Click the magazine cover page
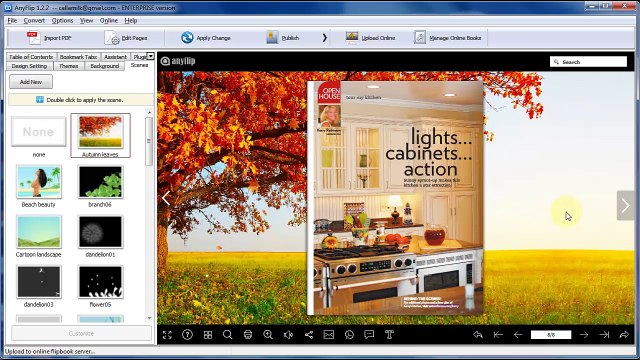The image size is (640, 360). click(395, 198)
